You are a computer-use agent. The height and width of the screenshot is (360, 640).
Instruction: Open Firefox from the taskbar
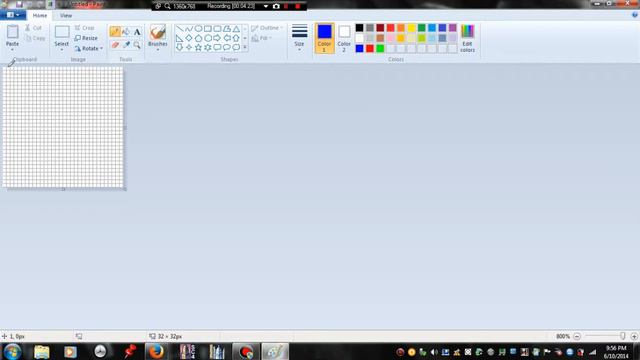tap(156, 351)
